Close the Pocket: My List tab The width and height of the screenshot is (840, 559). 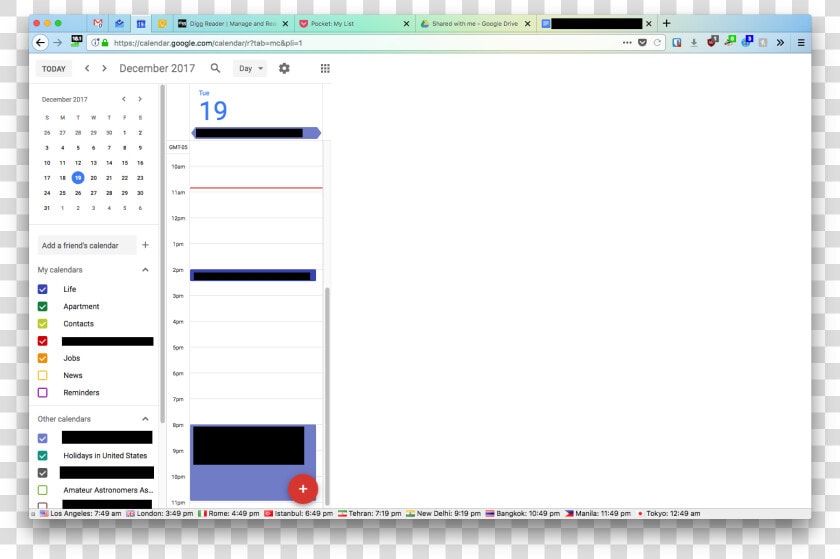[x=406, y=24]
